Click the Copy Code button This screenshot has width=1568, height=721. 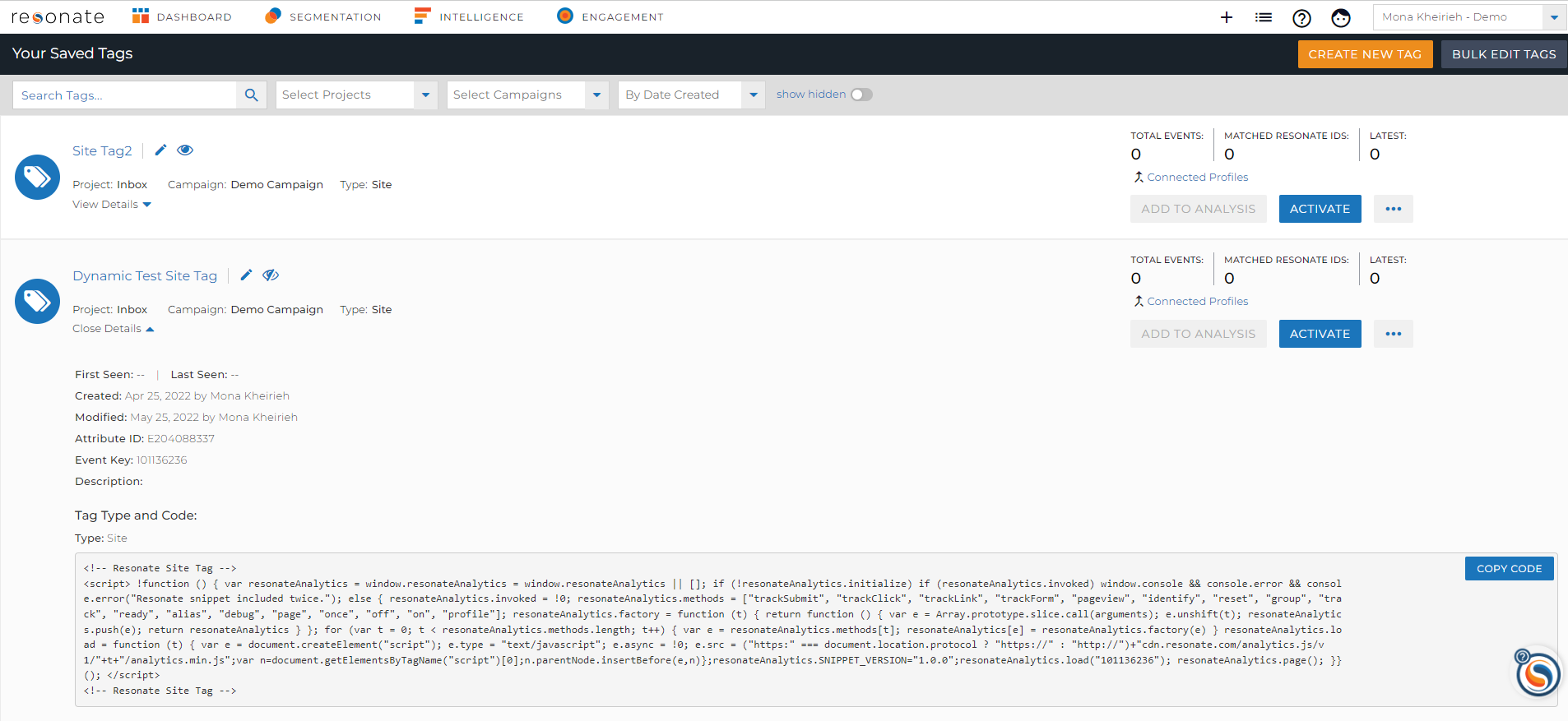click(1509, 568)
